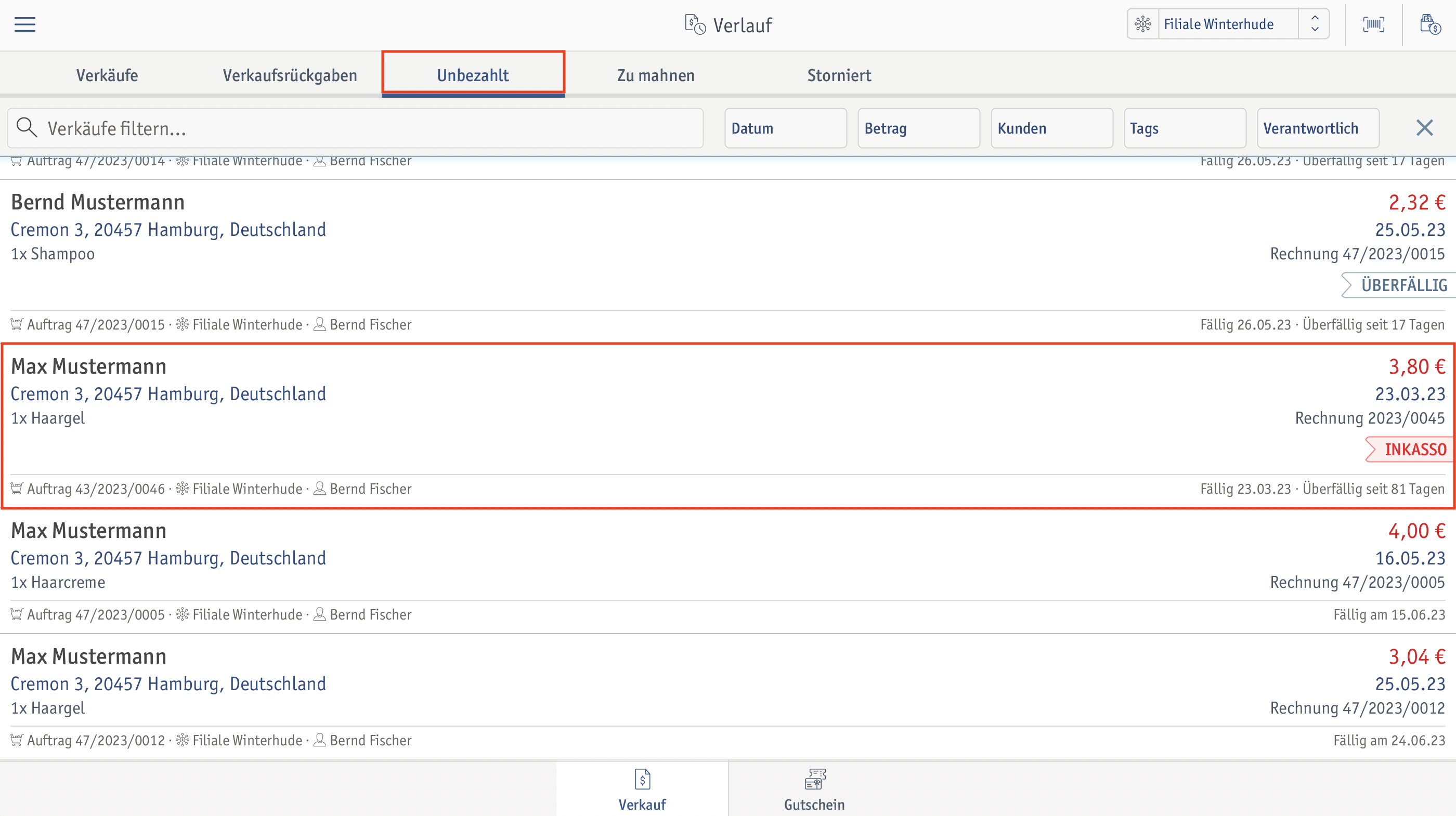Screen dimensions: 1456x816
Task: Switch to the Zu mahnen tab
Action: (x=656, y=75)
